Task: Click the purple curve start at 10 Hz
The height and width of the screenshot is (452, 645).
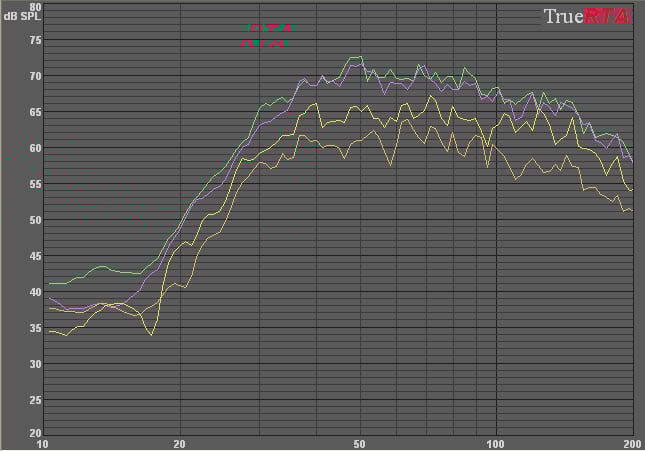Action: click(49, 298)
